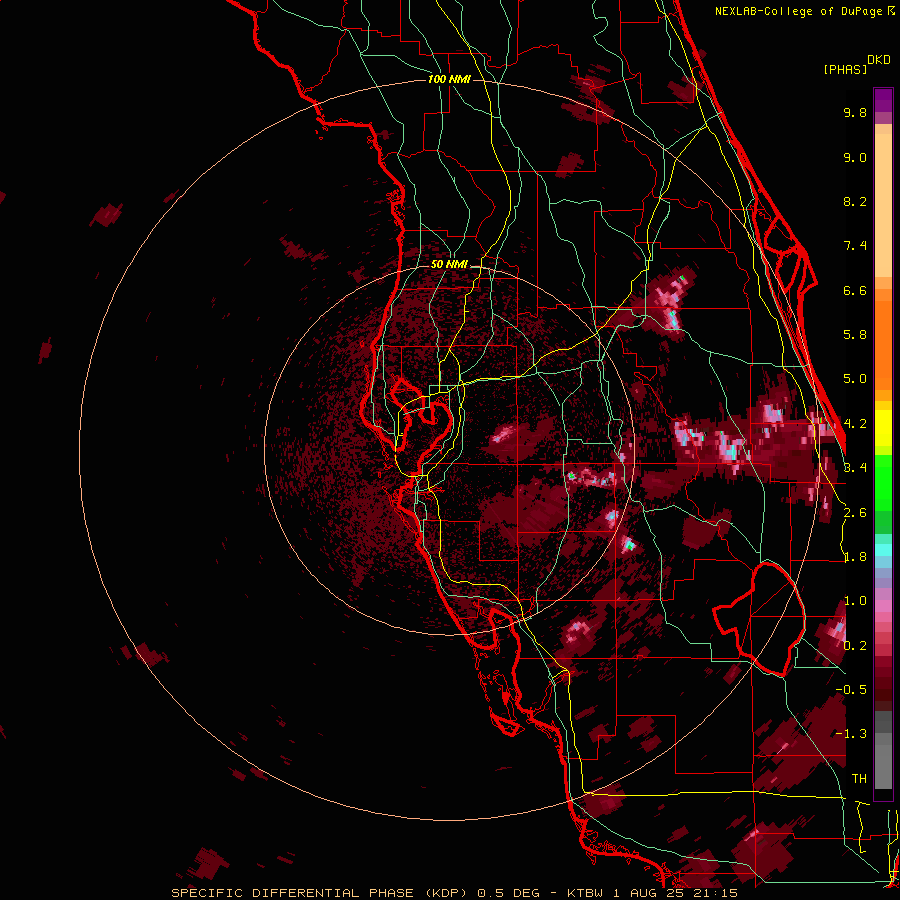Click the SPECIFIC DIFFERENTIAL PHASE (KDP) caption
Viewport: 900px width, 900px height.
[317, 893]
